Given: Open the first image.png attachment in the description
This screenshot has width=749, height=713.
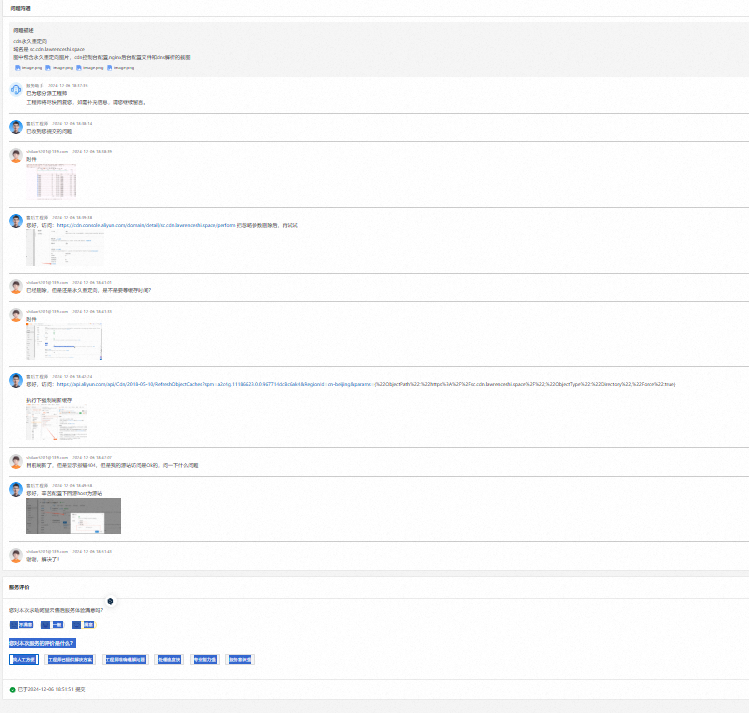Looking at the screenshot, I should (x=29, y=68).
